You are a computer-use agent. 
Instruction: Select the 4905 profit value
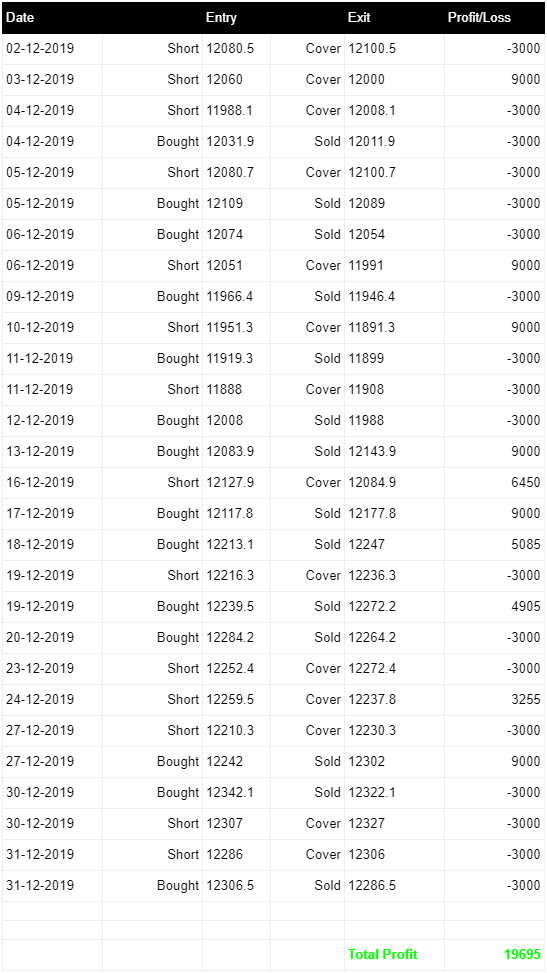(525, 606)
